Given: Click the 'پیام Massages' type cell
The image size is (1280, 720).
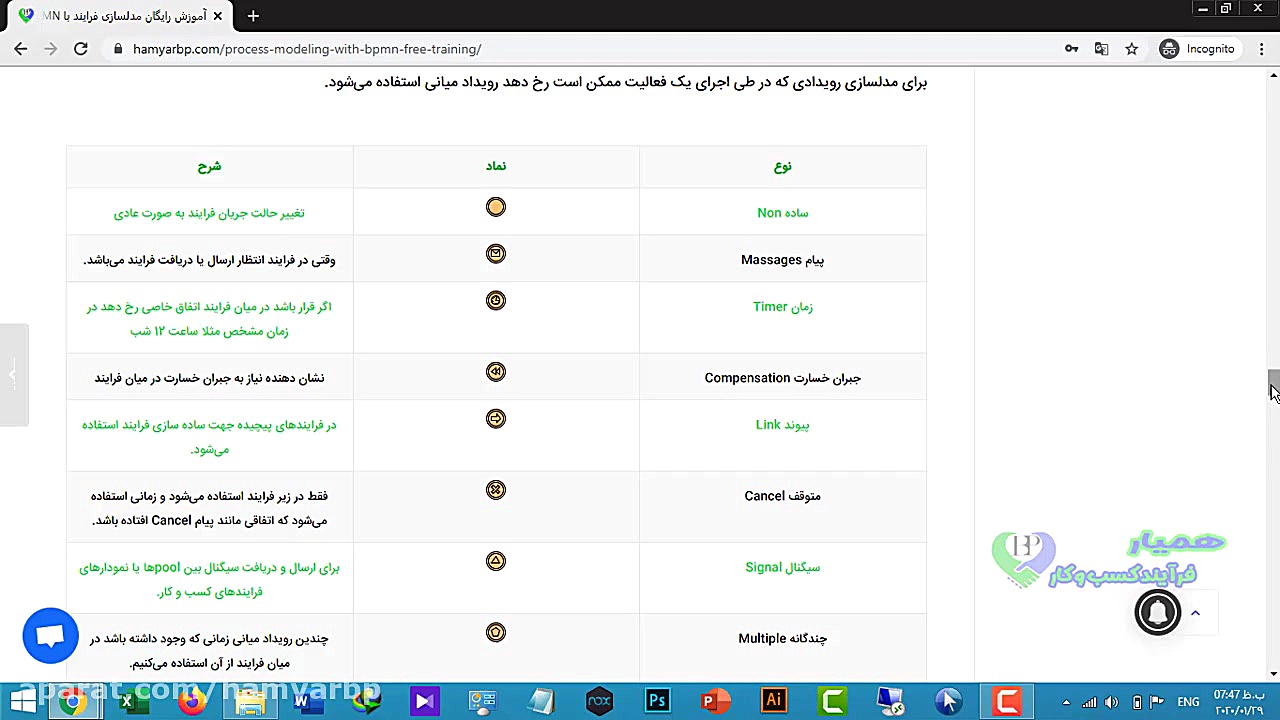Looking at the screenshot, I should click(783, 260).
